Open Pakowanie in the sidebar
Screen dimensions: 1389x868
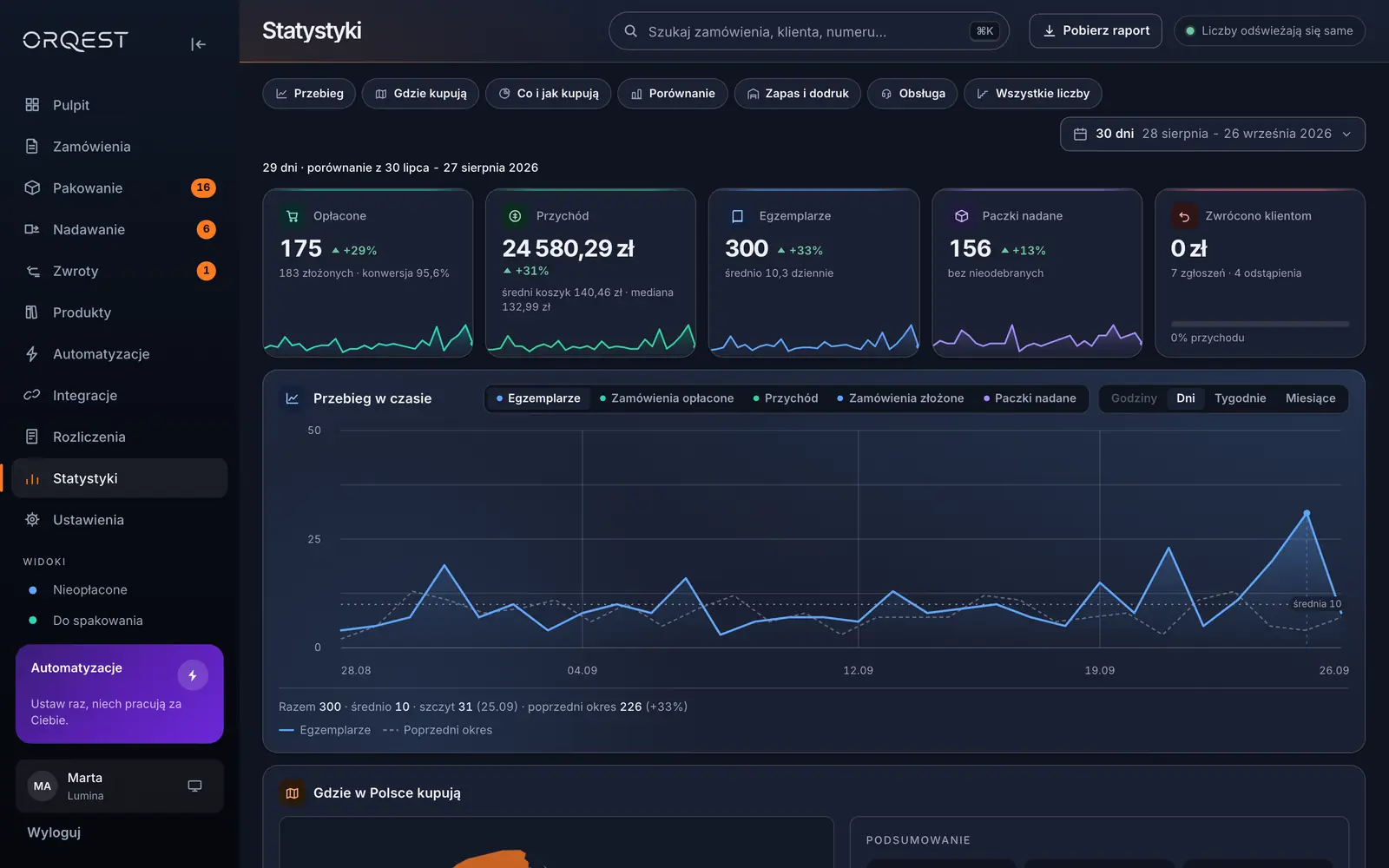coord(120,188)
